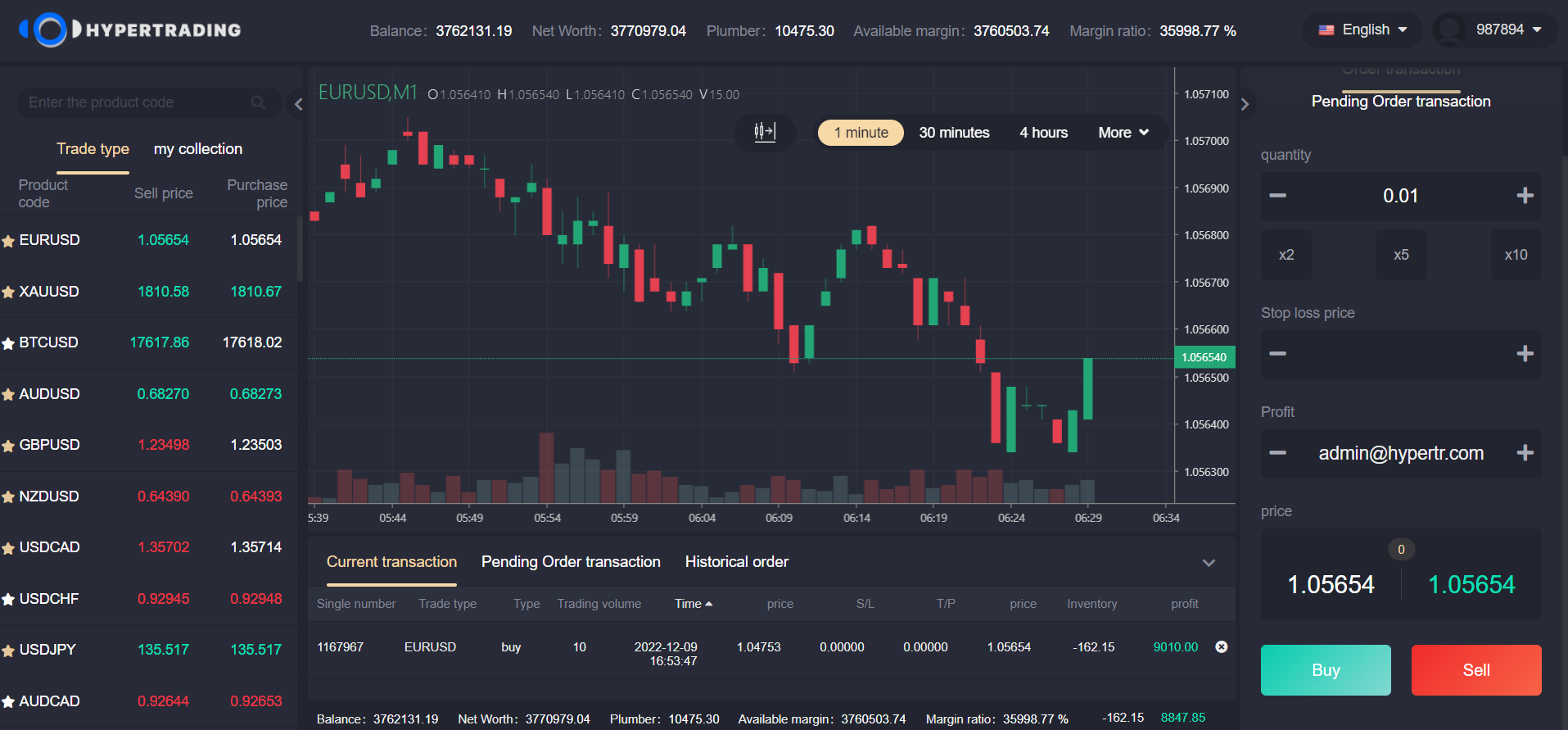Click the Profit input field
Viewport: 1568px width, 730px height.
point(1401,453)
